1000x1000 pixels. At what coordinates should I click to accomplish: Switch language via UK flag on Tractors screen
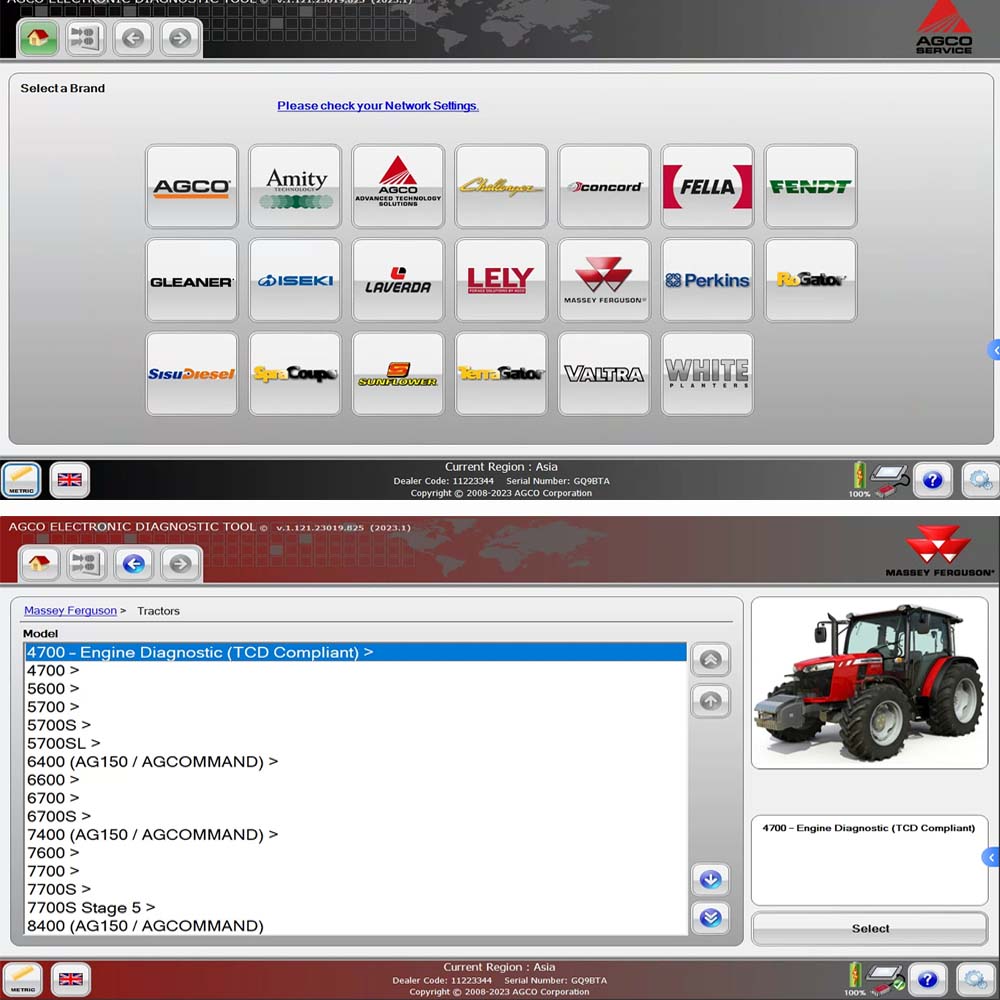pos(70,979)
